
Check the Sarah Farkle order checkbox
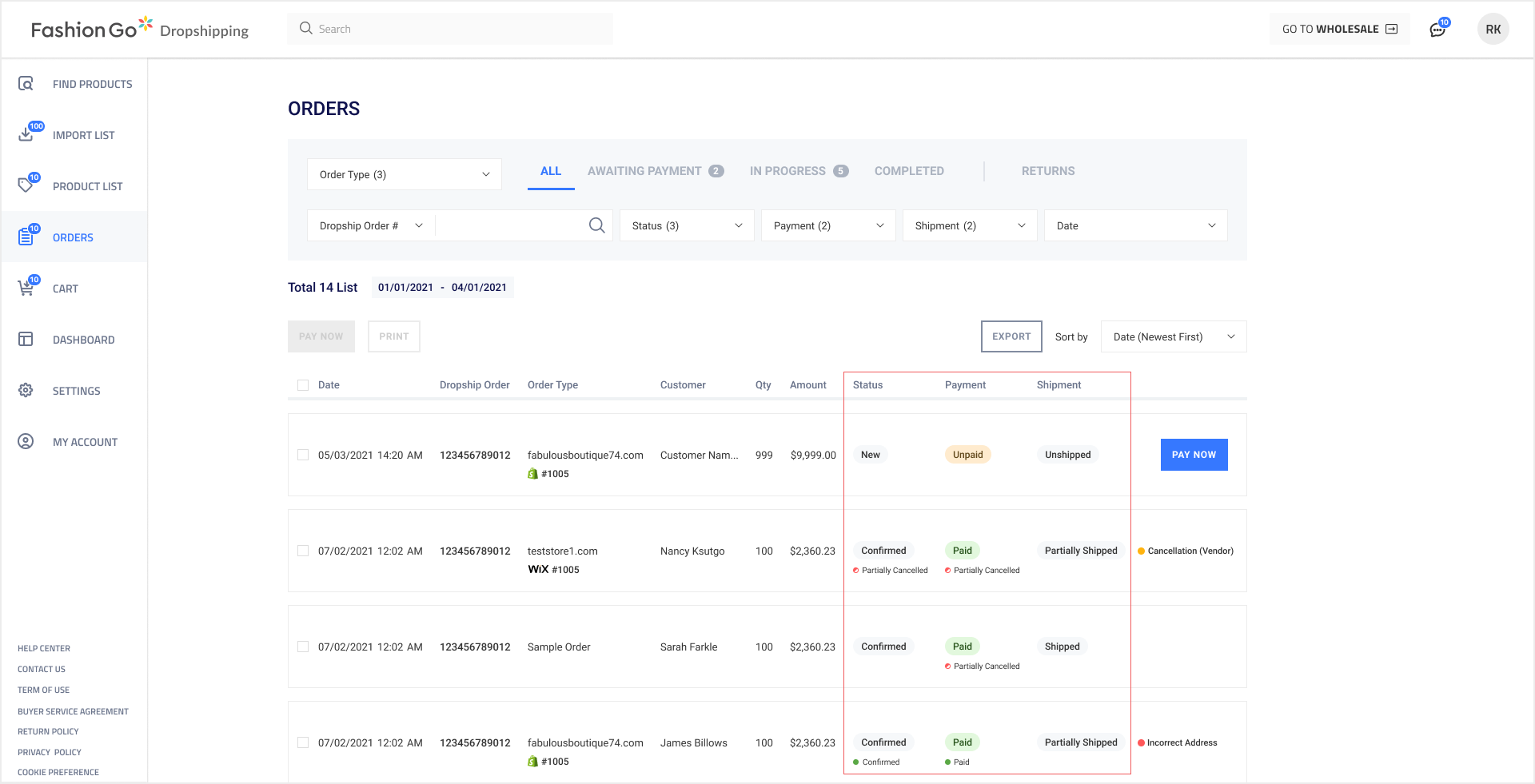pyautogui.click(x=303, y=647)
